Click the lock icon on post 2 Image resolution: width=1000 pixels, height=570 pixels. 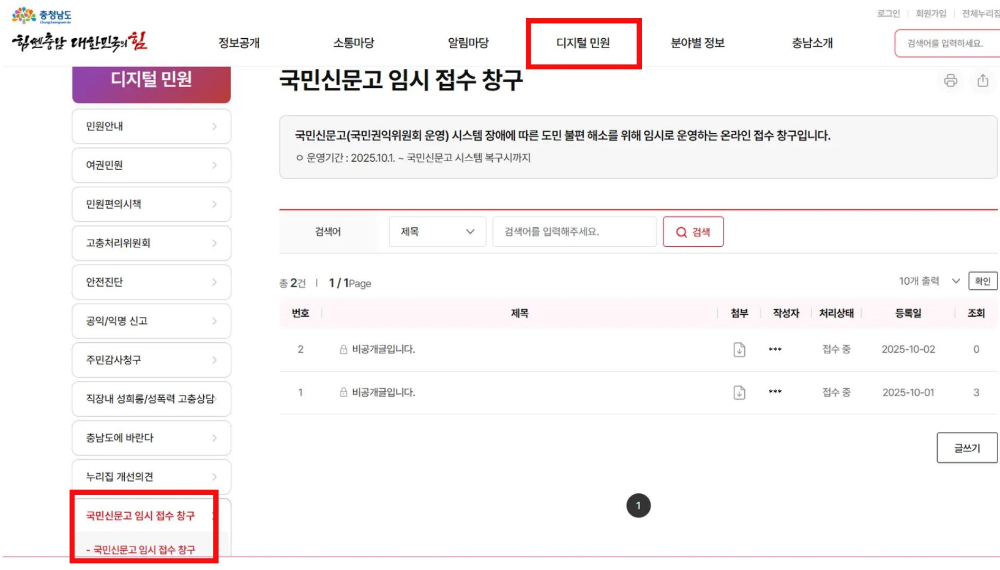click(x=343, y=350)
